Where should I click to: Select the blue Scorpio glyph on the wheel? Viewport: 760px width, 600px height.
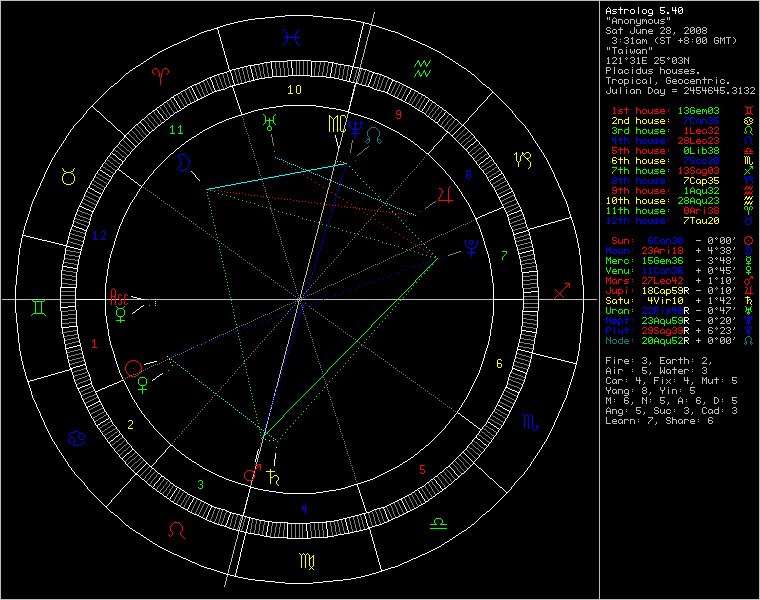pyautogui.click(x=527, y=425)
